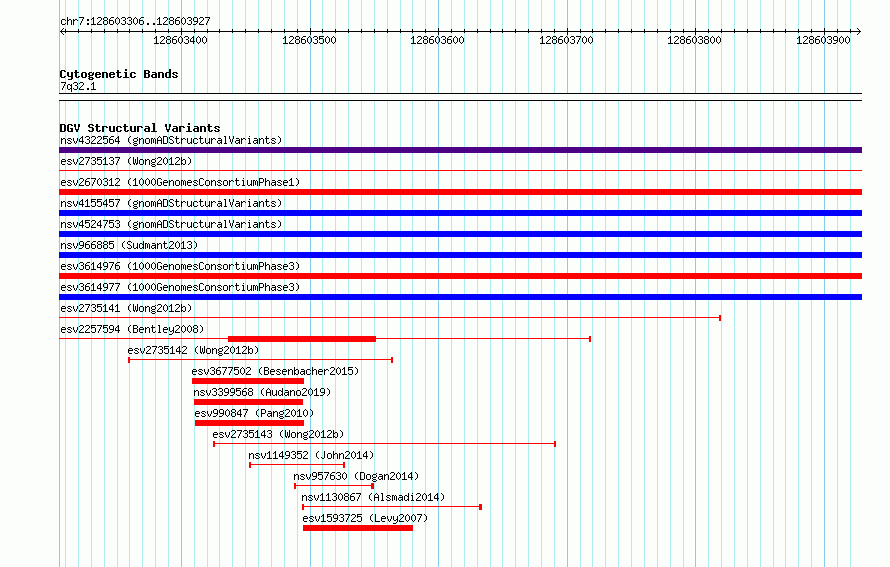Open the esv2735137 (Wong2012b) label
The width and height of the screenshot is (890, 567).
(126, 161)
